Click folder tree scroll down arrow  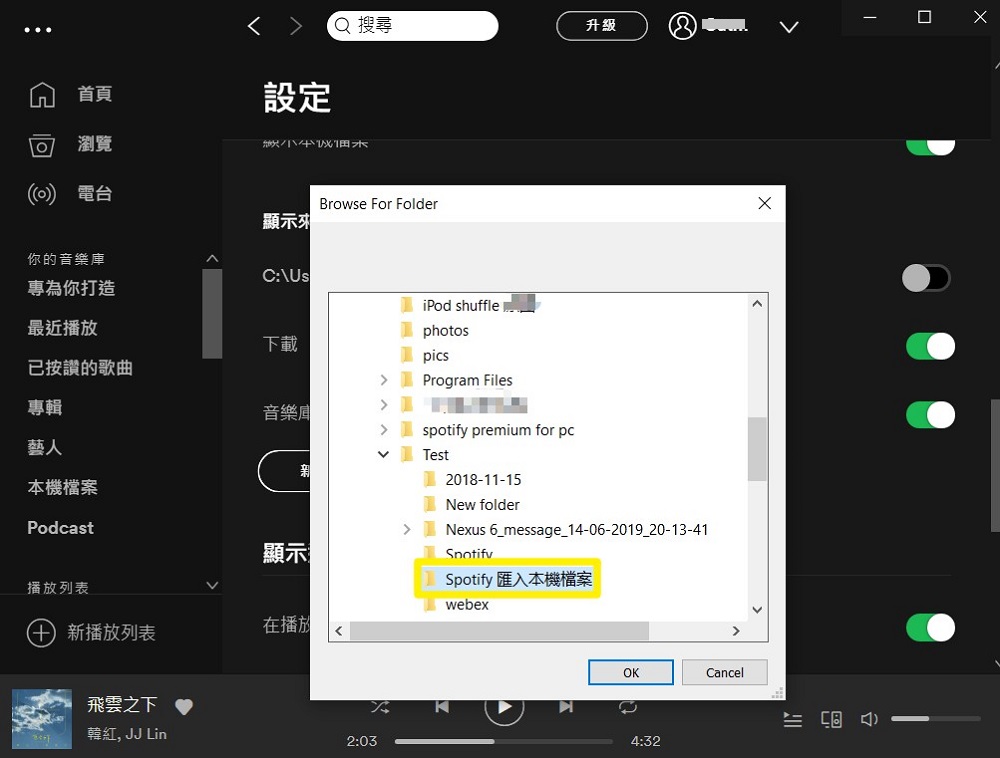(757, 609)
